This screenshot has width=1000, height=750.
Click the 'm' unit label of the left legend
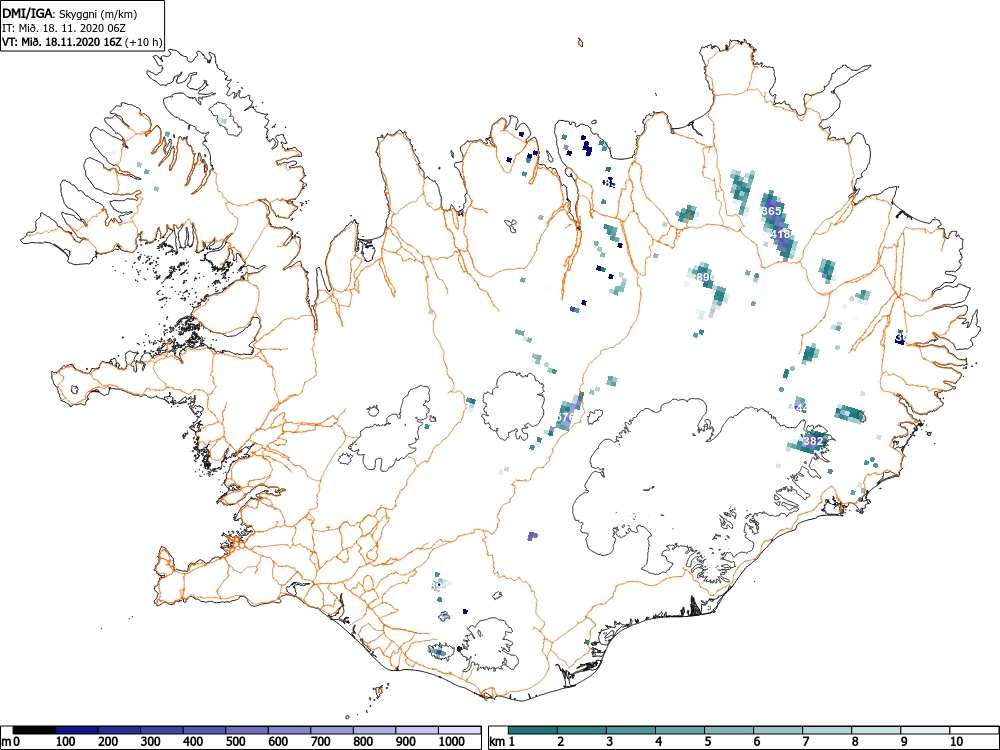coord(7,742)
